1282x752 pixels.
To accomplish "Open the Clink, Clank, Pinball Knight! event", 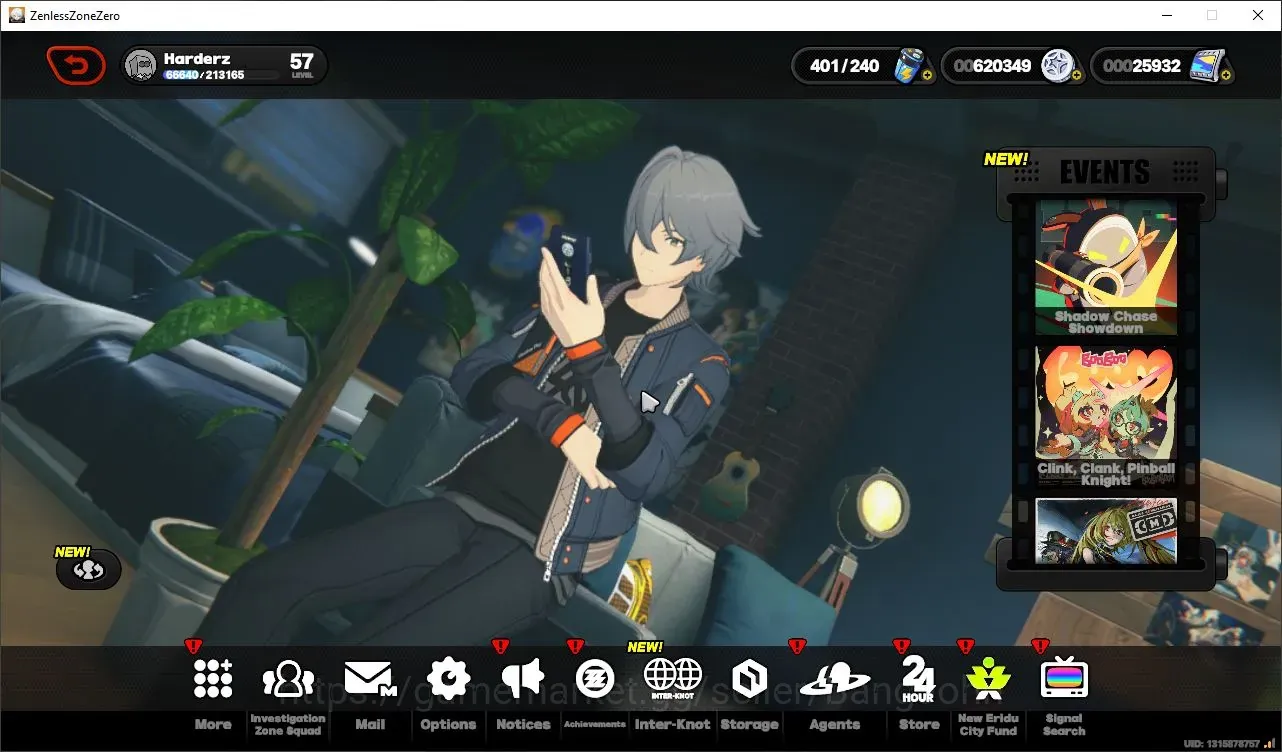I will 1106,417.
